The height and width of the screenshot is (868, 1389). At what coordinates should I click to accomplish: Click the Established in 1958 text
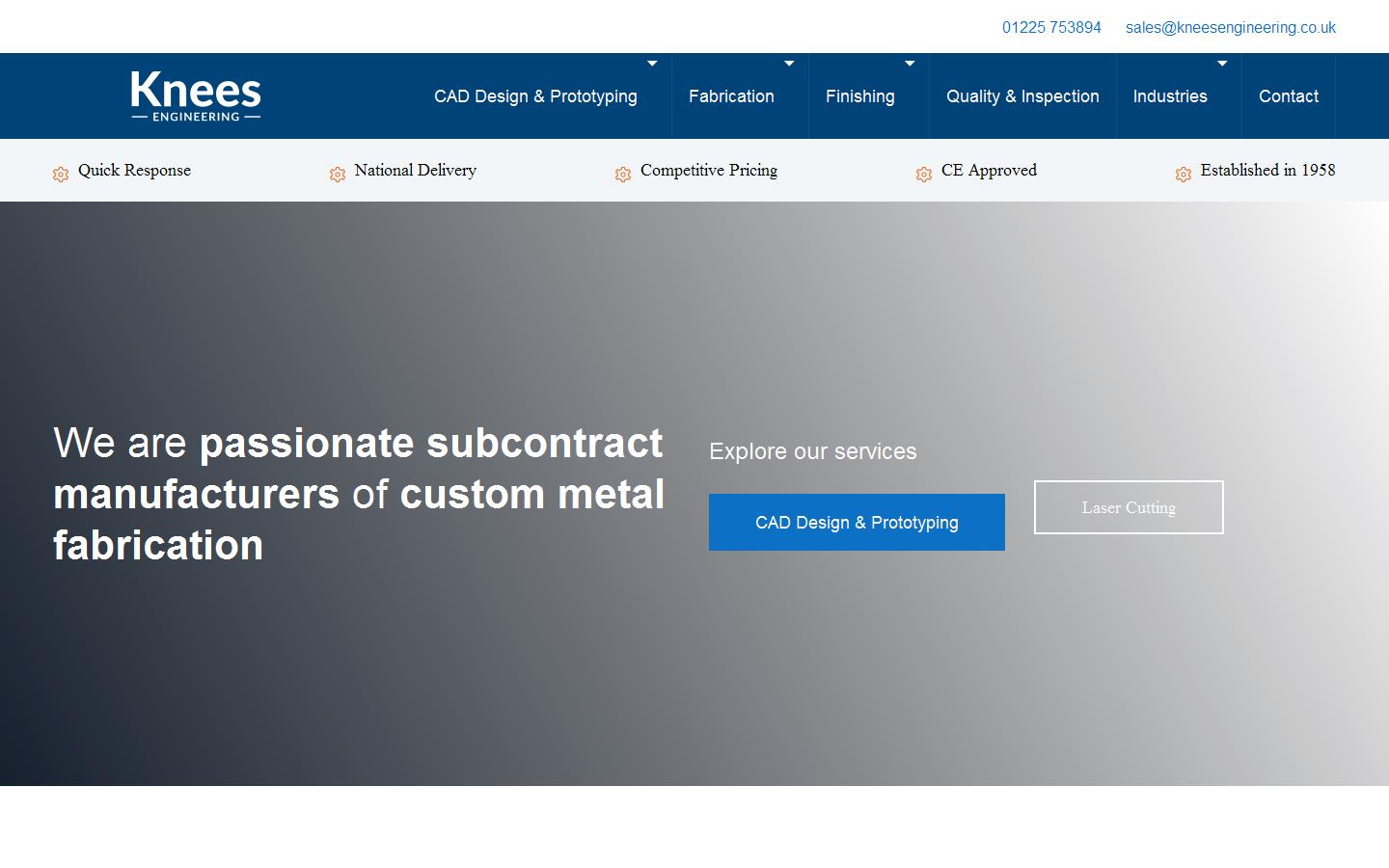coord(1267,170)
